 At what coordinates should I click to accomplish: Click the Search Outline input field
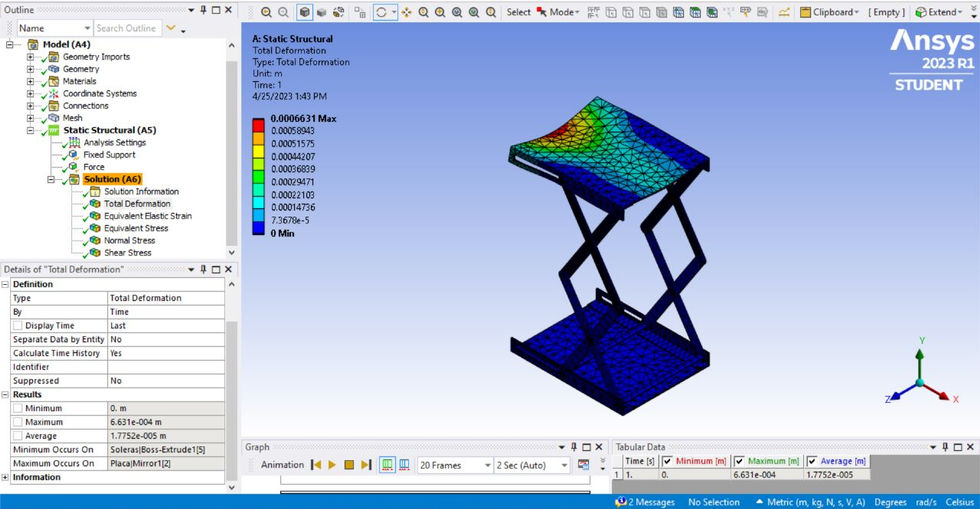click(x=127, y=28)
